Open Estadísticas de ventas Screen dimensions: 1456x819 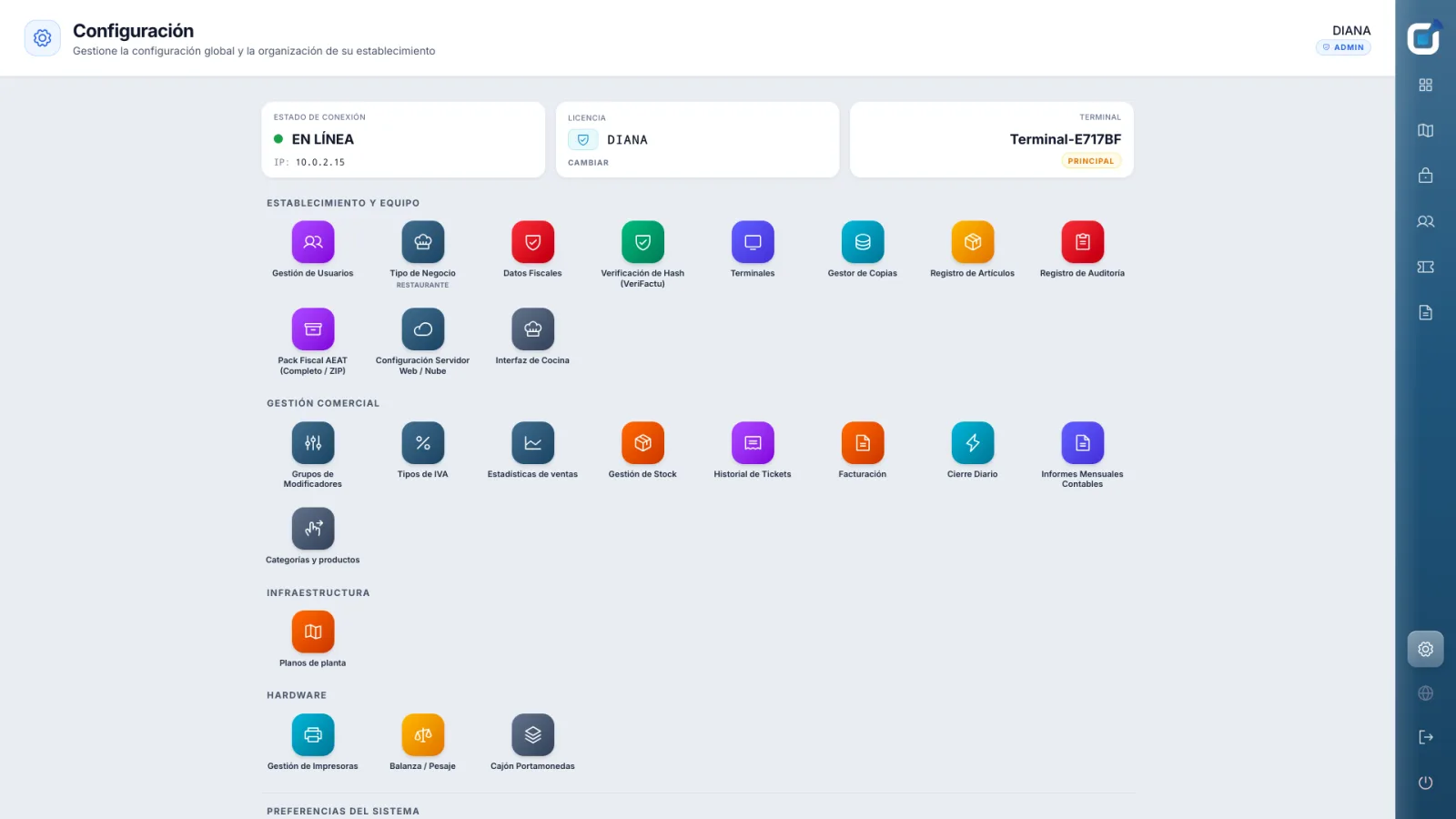pyautogui.click(x=533, y=443)
